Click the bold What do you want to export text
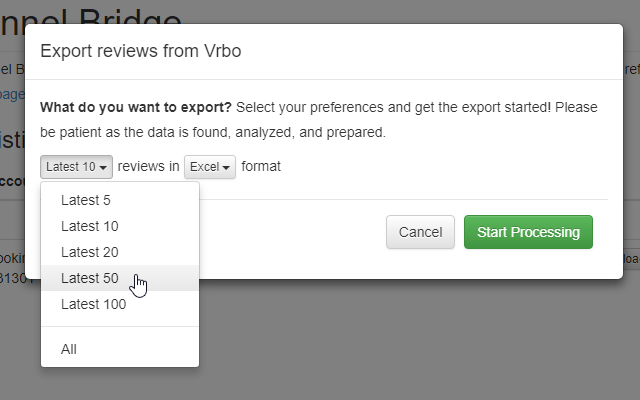640x400 pixels. (136, 107)
